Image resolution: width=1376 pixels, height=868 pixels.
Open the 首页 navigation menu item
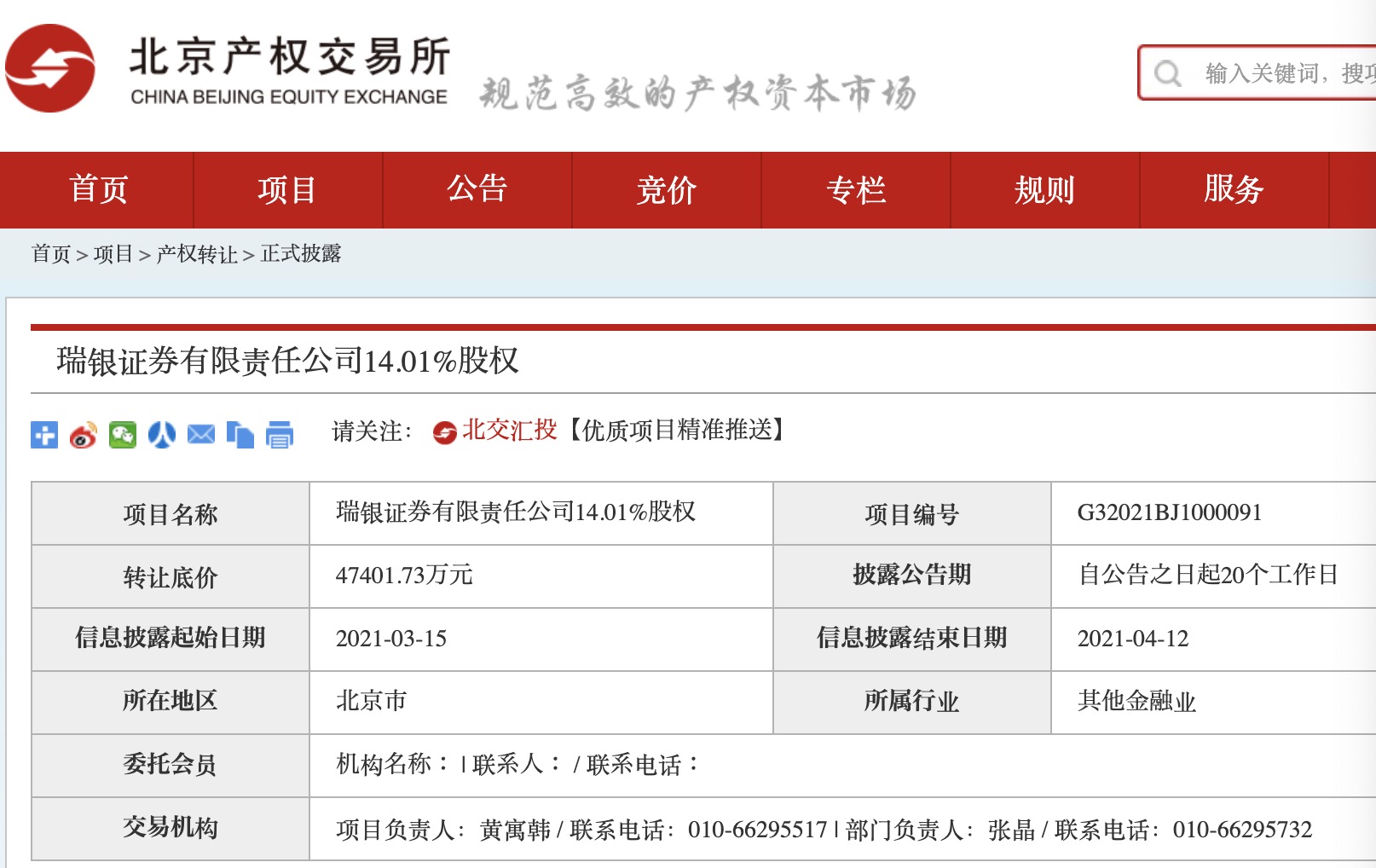98,189
